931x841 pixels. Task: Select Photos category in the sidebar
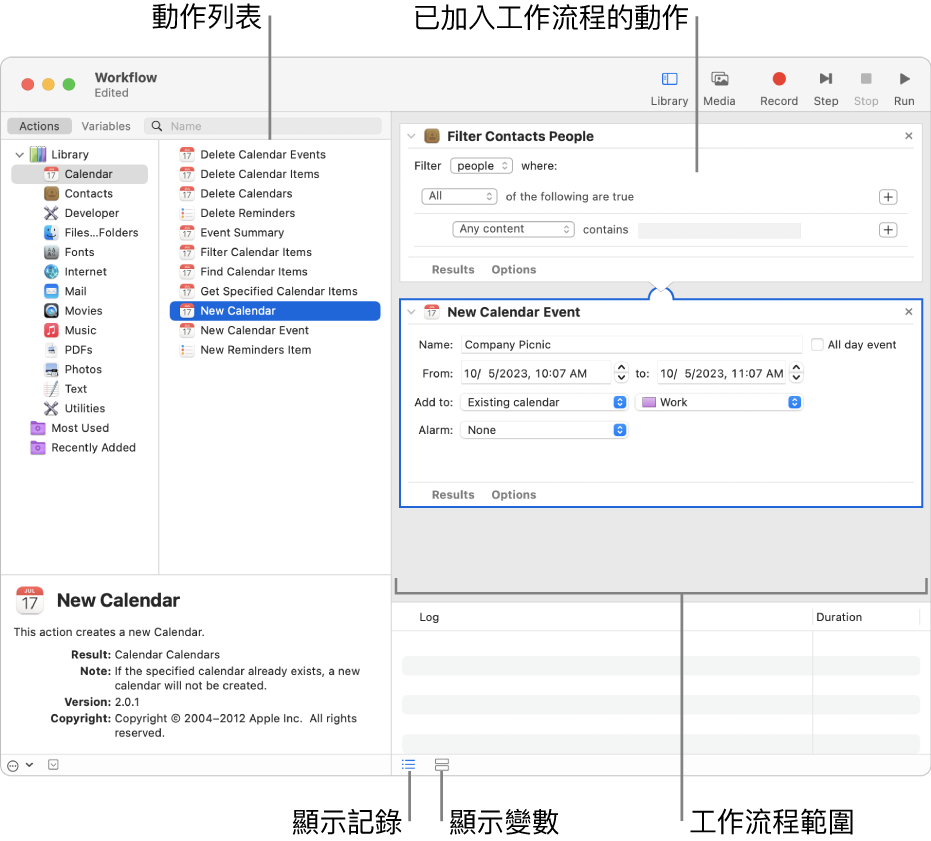(74, 370)
